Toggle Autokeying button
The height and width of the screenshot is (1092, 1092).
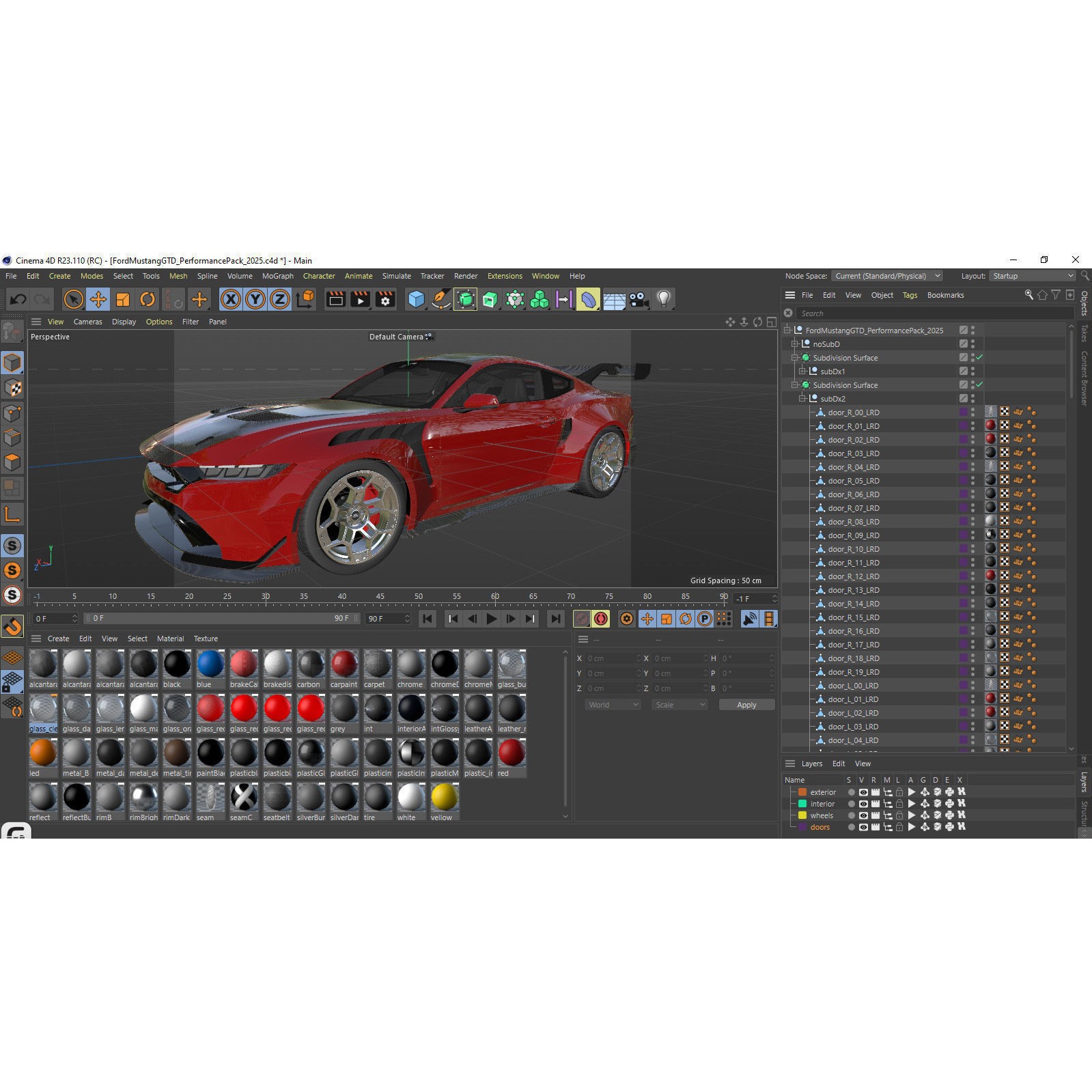point(601,619)
